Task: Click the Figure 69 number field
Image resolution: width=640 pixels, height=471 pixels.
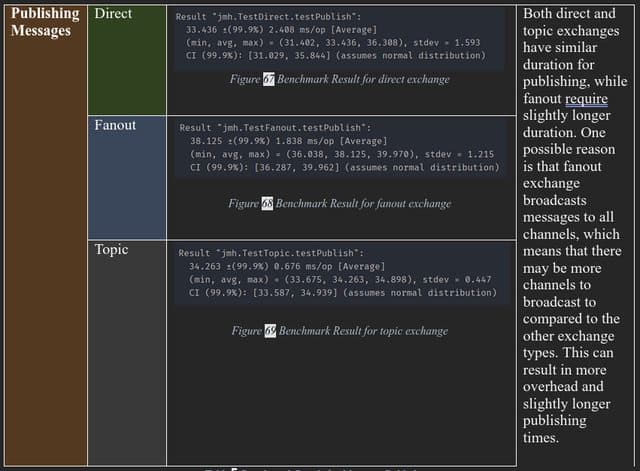Action: (270, 331)
